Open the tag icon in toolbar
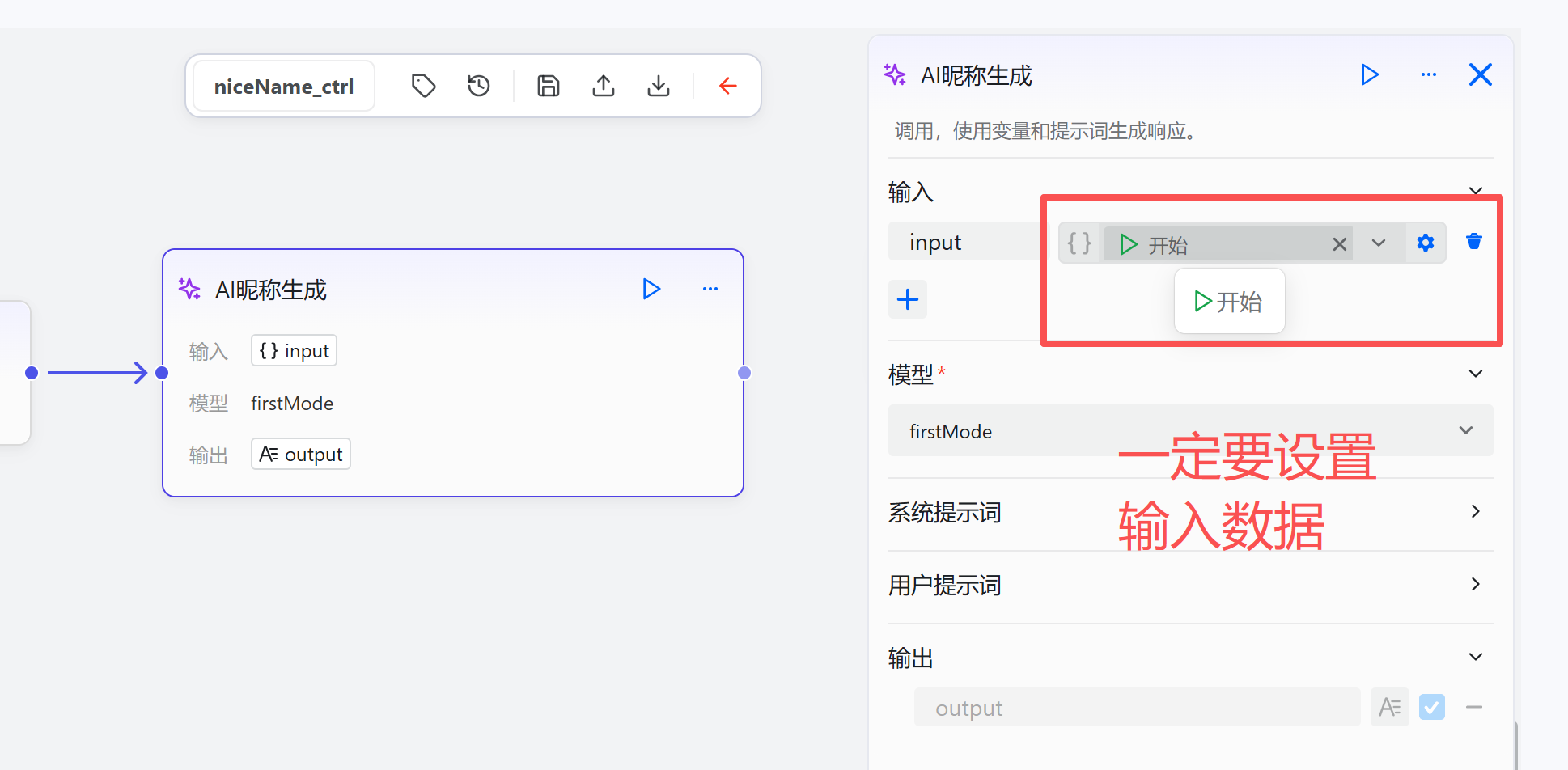The image size is (1568, 770). pos(424,86)
